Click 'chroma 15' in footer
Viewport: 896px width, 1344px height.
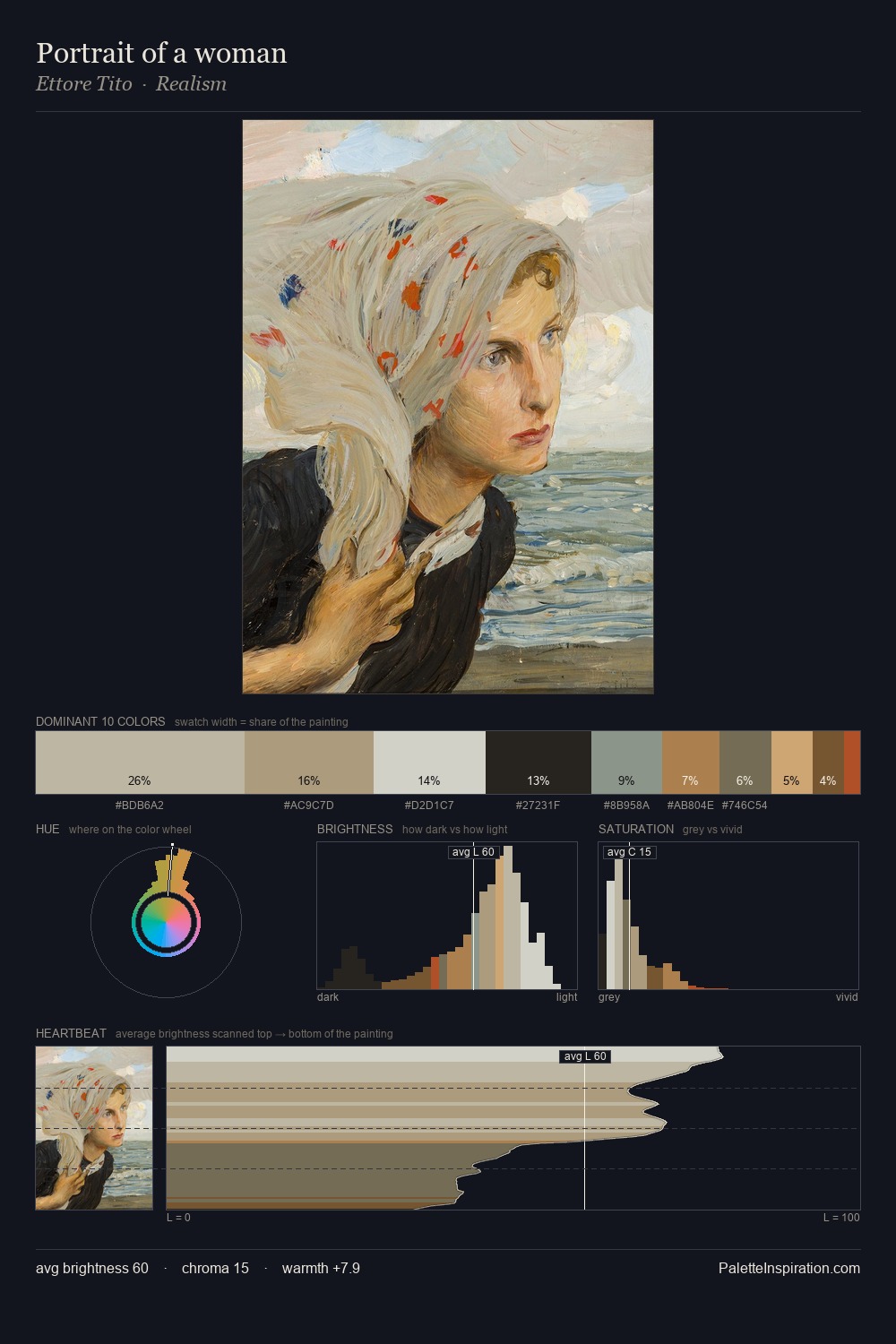[215, 1268]
